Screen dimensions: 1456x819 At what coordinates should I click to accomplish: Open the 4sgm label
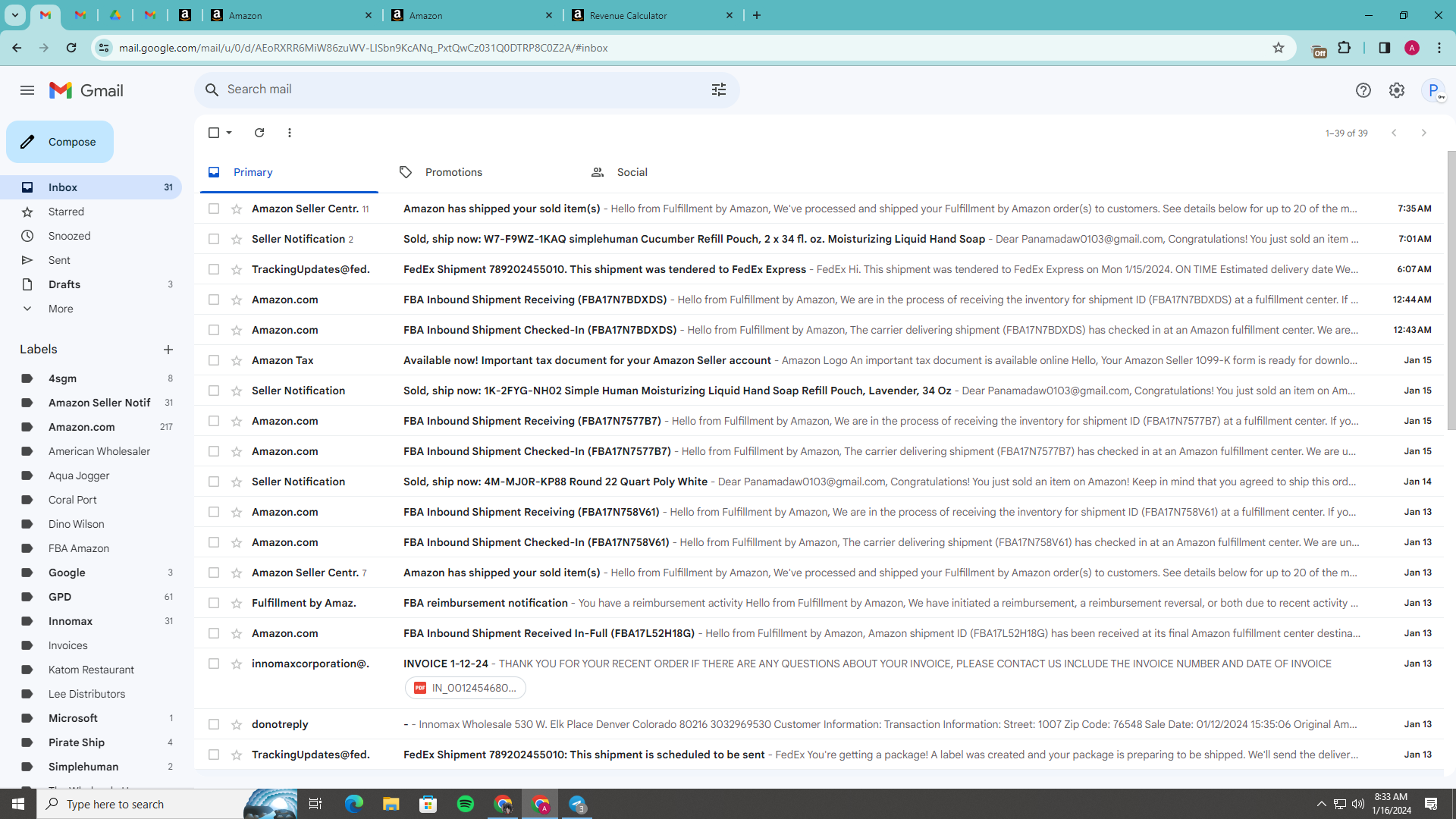91,378
